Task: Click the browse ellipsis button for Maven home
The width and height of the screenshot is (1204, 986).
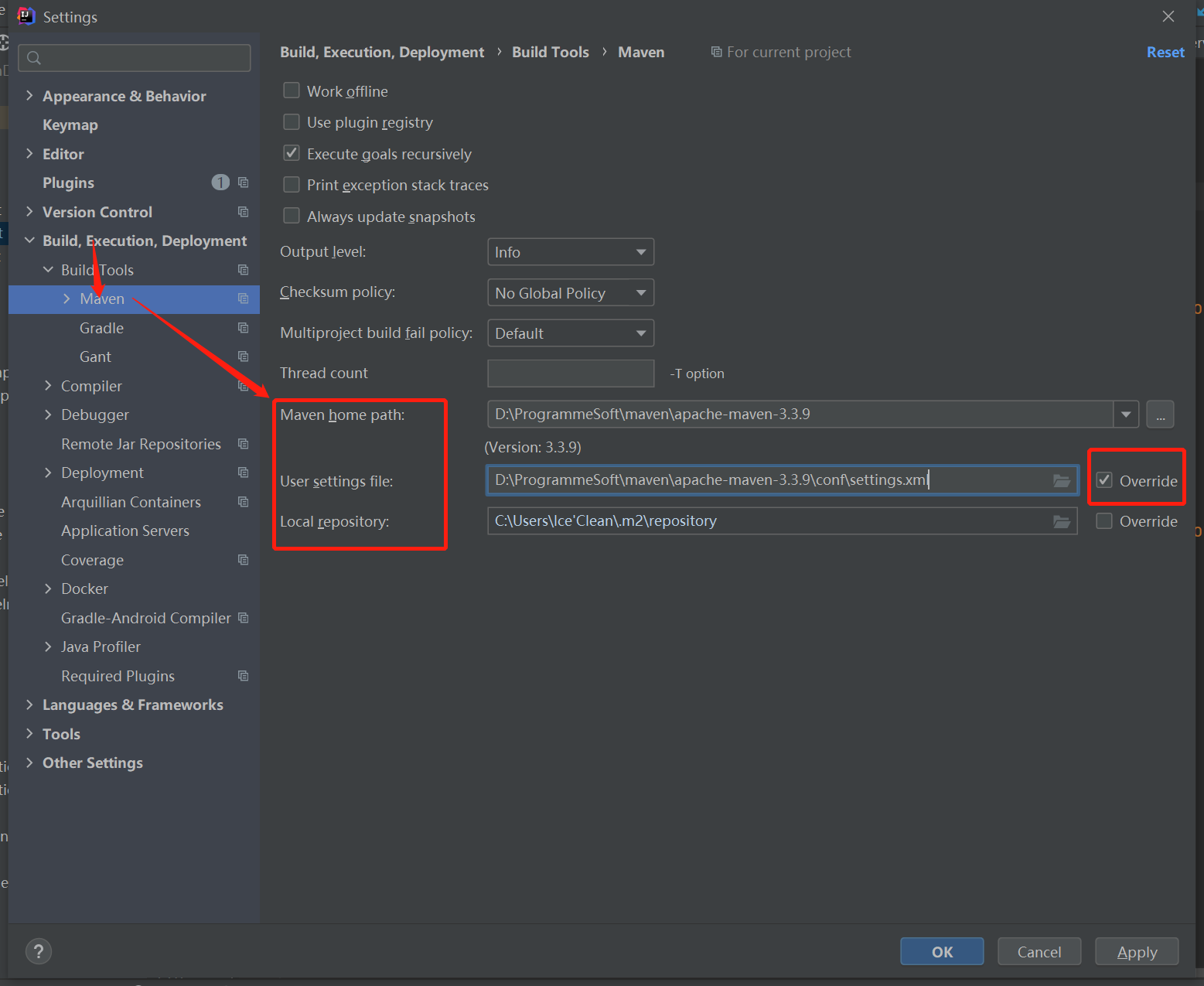Action: [1160, 415]
